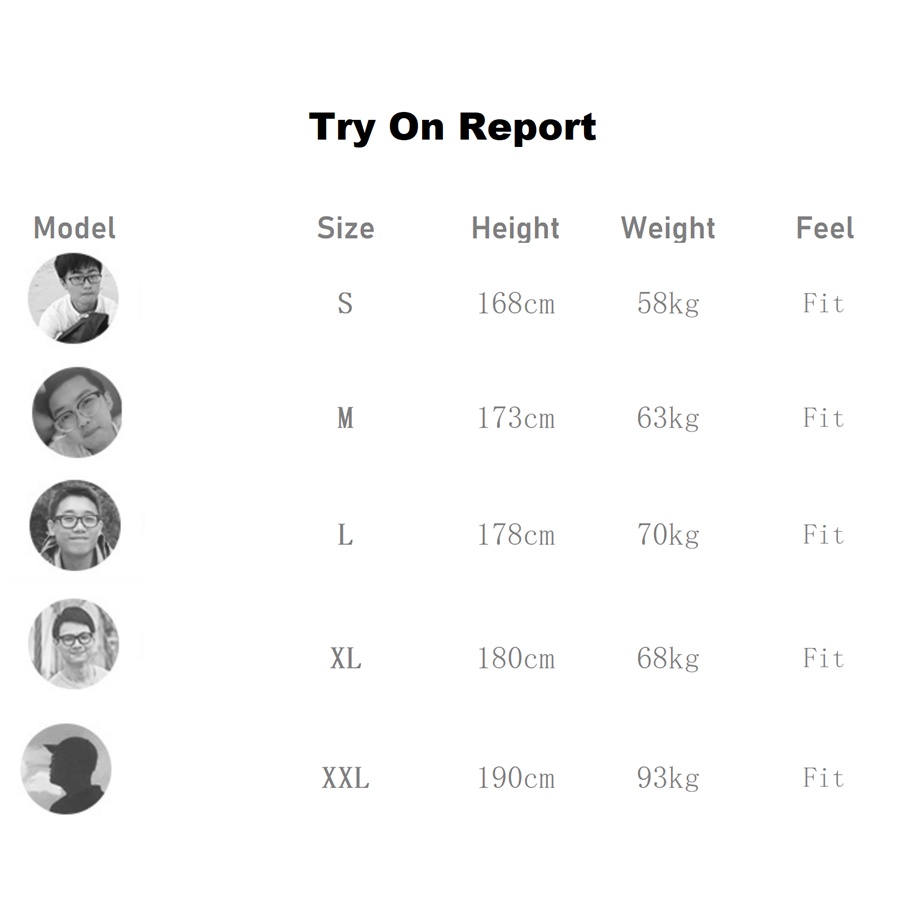The height and width of the screenshot is (900, 900).
Task: Open the model photo for size XL
Action: click(x=73, y=644)
